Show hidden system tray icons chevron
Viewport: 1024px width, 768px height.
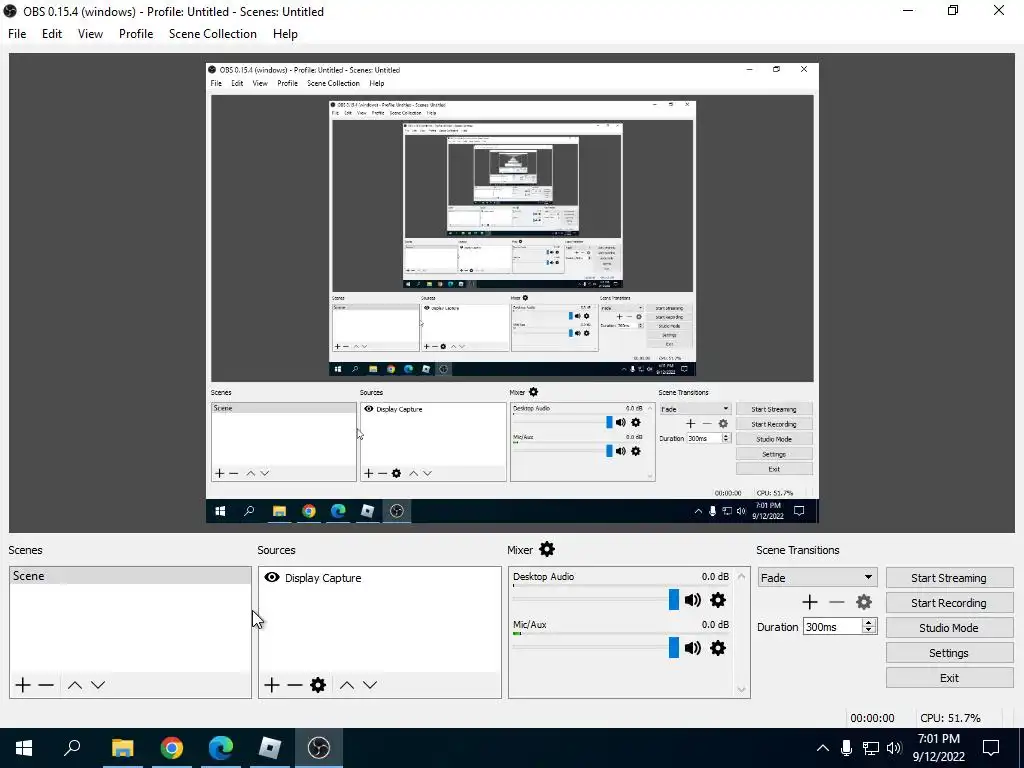(823, 748)
